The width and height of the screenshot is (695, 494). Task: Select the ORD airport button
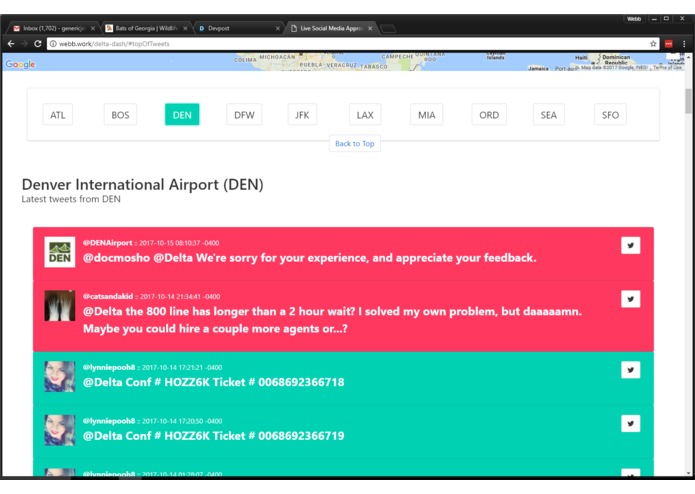tap(489, 115)
